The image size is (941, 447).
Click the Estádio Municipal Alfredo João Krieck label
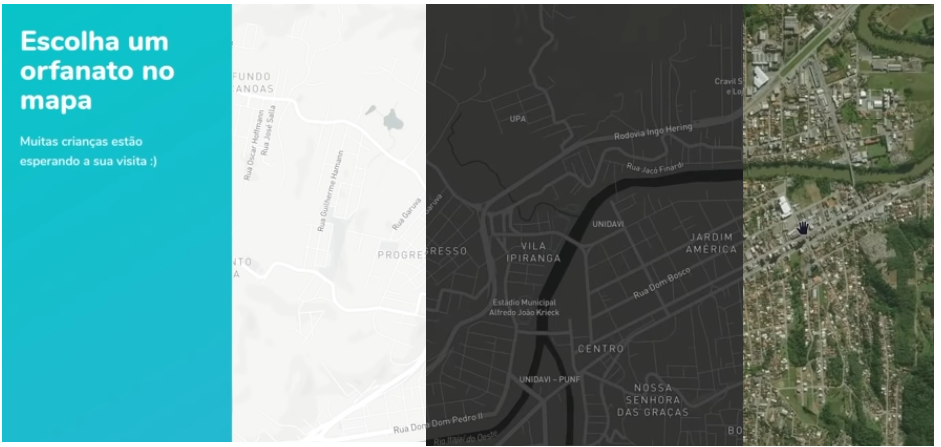tap(523, 307)
